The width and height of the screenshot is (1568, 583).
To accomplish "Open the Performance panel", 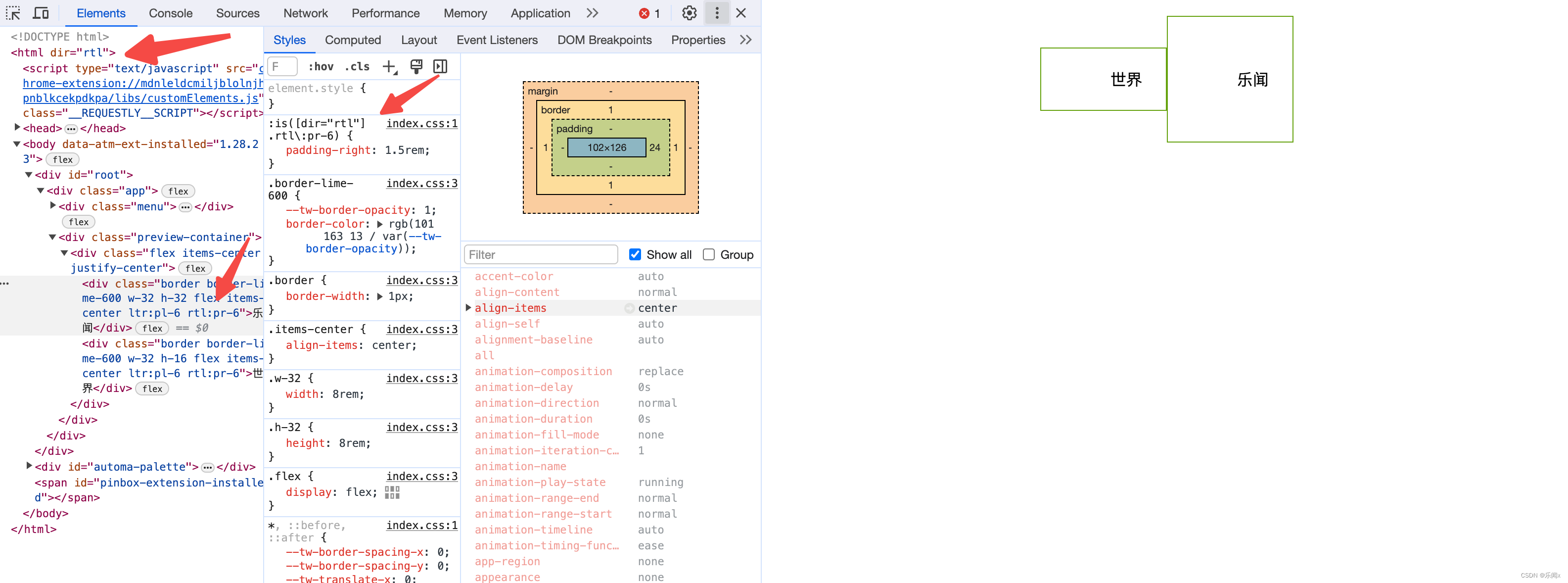I will [x=385, y=13].
